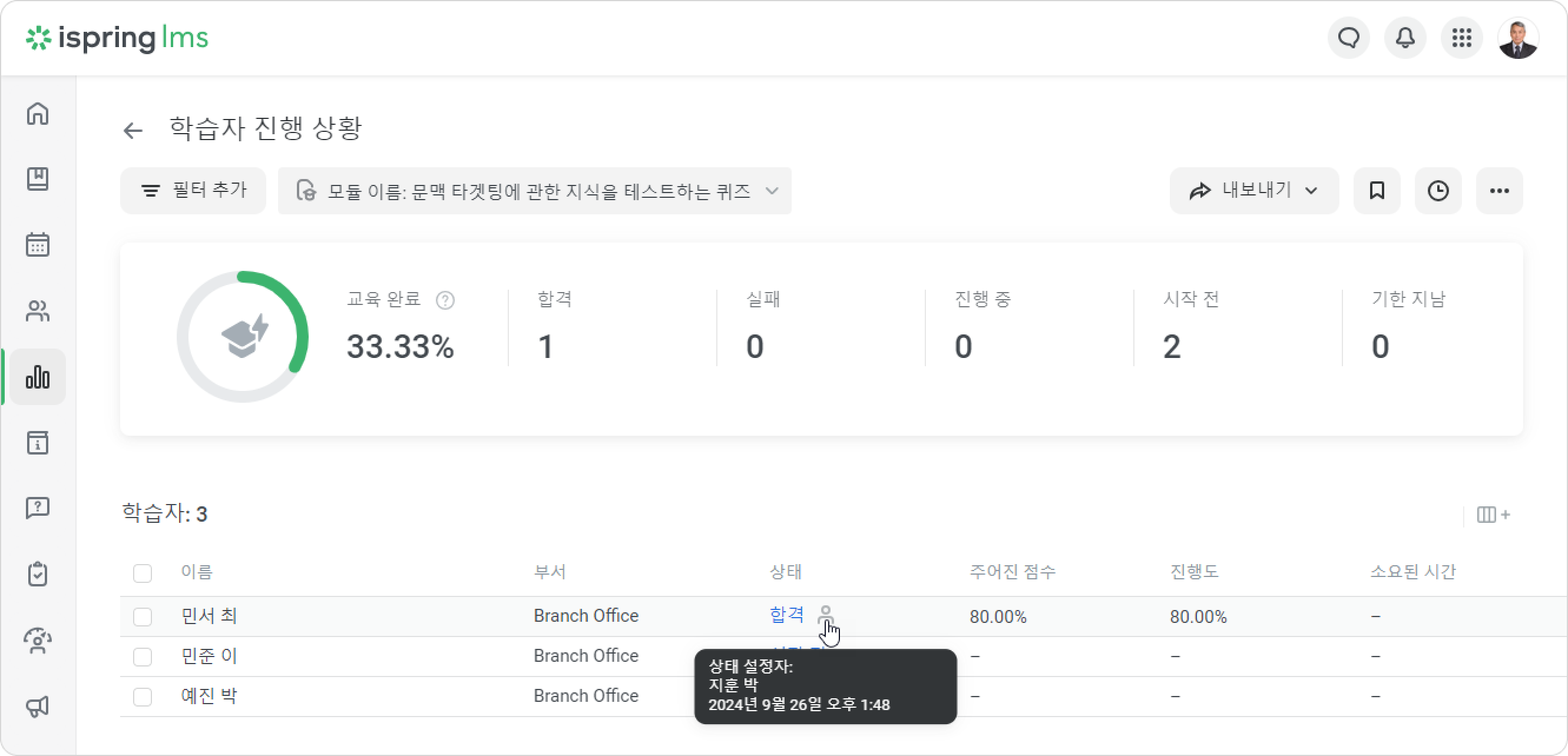Screen dimensions: 1568x756
Task: Open the users icon in sidebar
Action: click(38, 310)
